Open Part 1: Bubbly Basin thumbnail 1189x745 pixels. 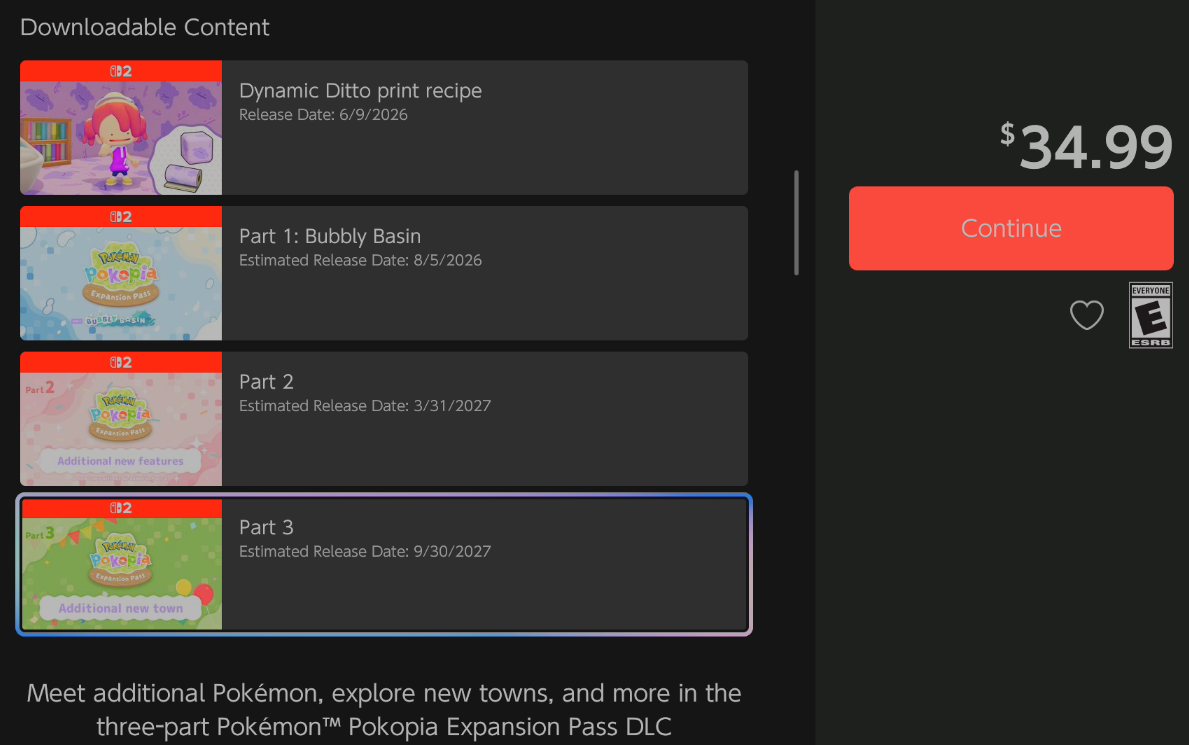121,273
